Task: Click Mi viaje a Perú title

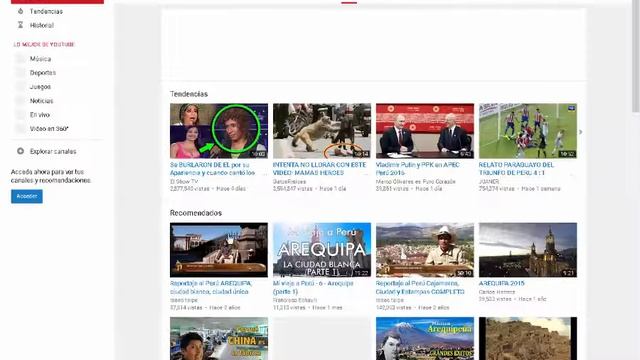Action: [313, 287]
